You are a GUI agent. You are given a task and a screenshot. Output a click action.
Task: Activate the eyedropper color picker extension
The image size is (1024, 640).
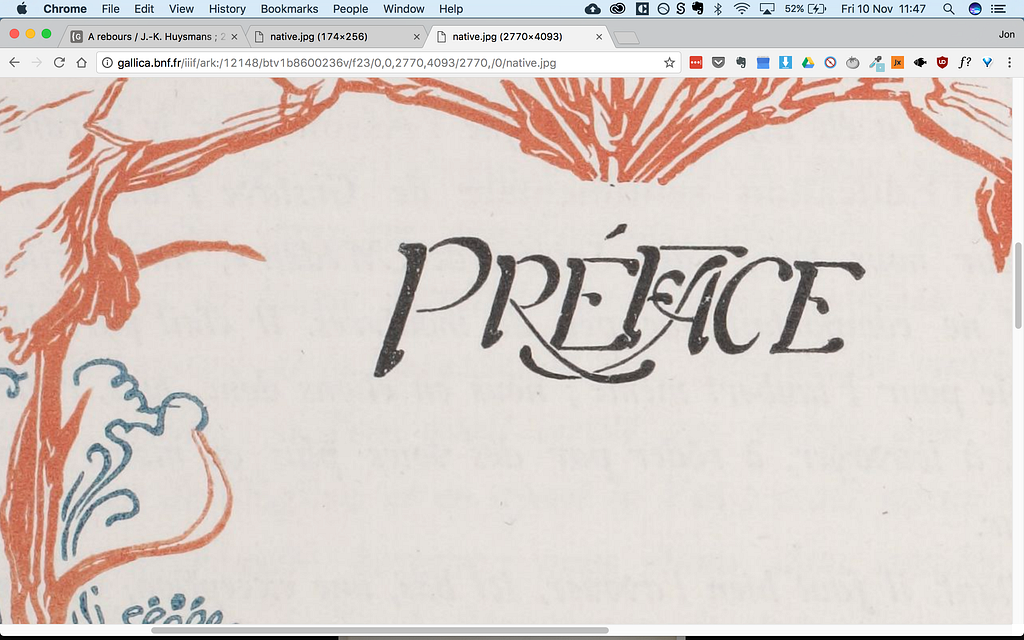click(x=875, y=63)
